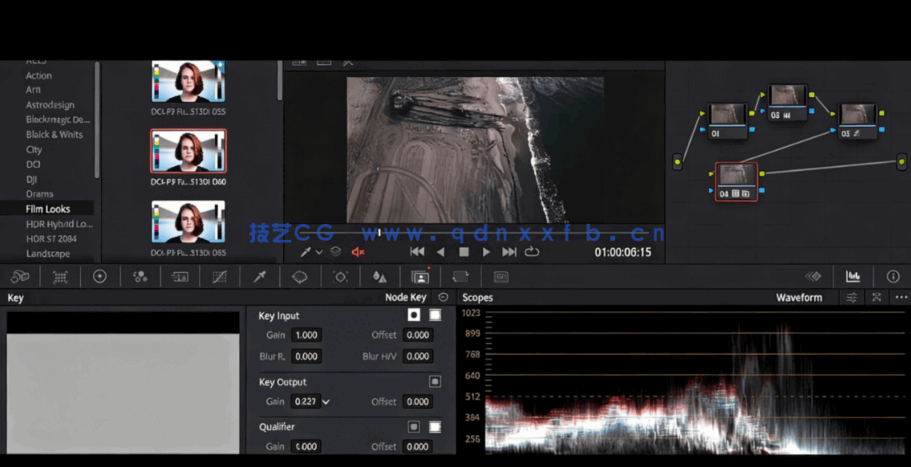Select the DJI LUT category

(31, 179)
